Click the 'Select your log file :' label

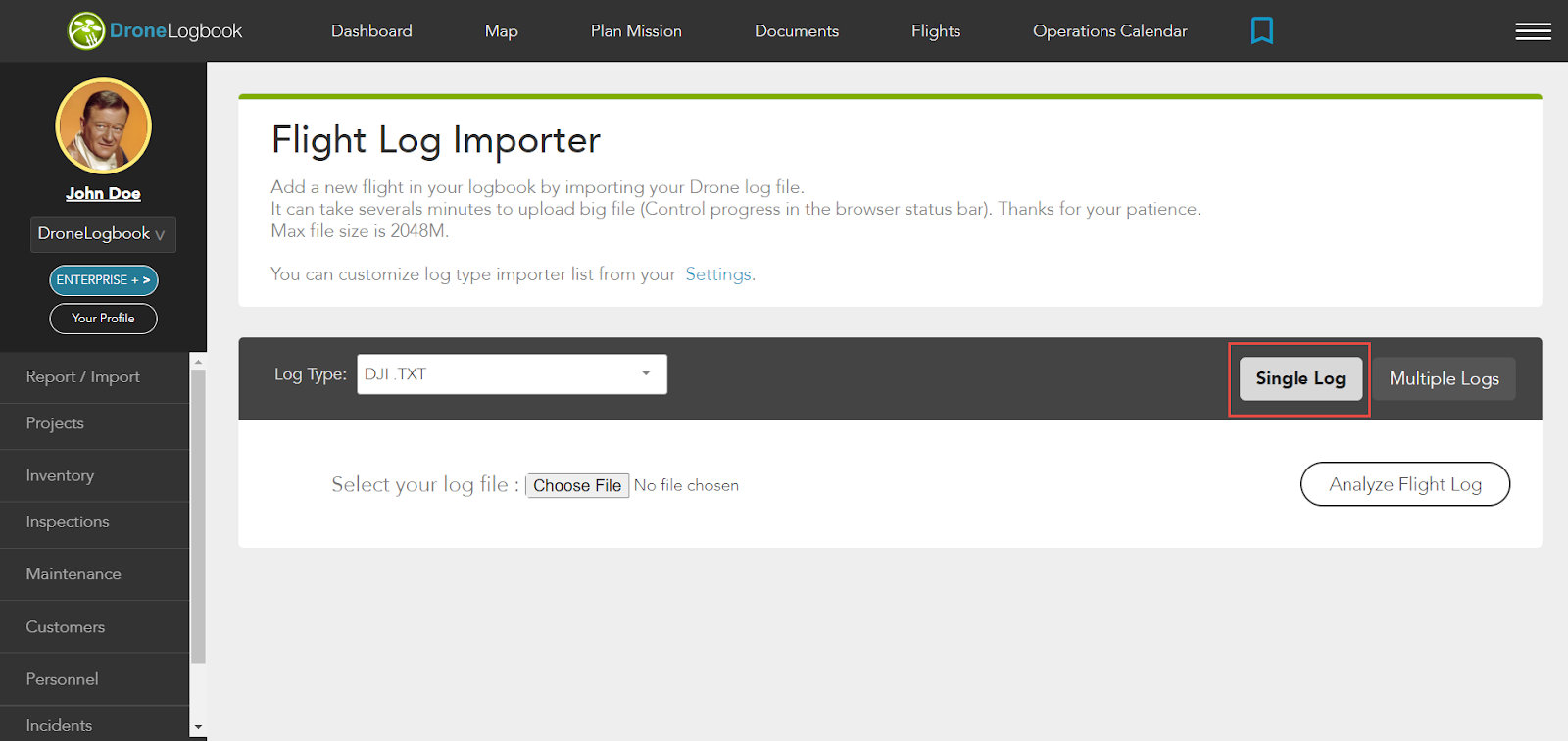[x=424, y=485]
